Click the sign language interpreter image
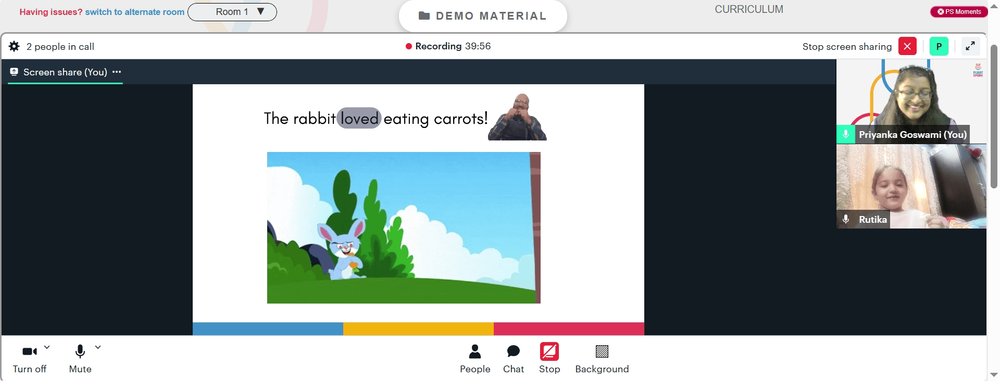 click(517, 117)
